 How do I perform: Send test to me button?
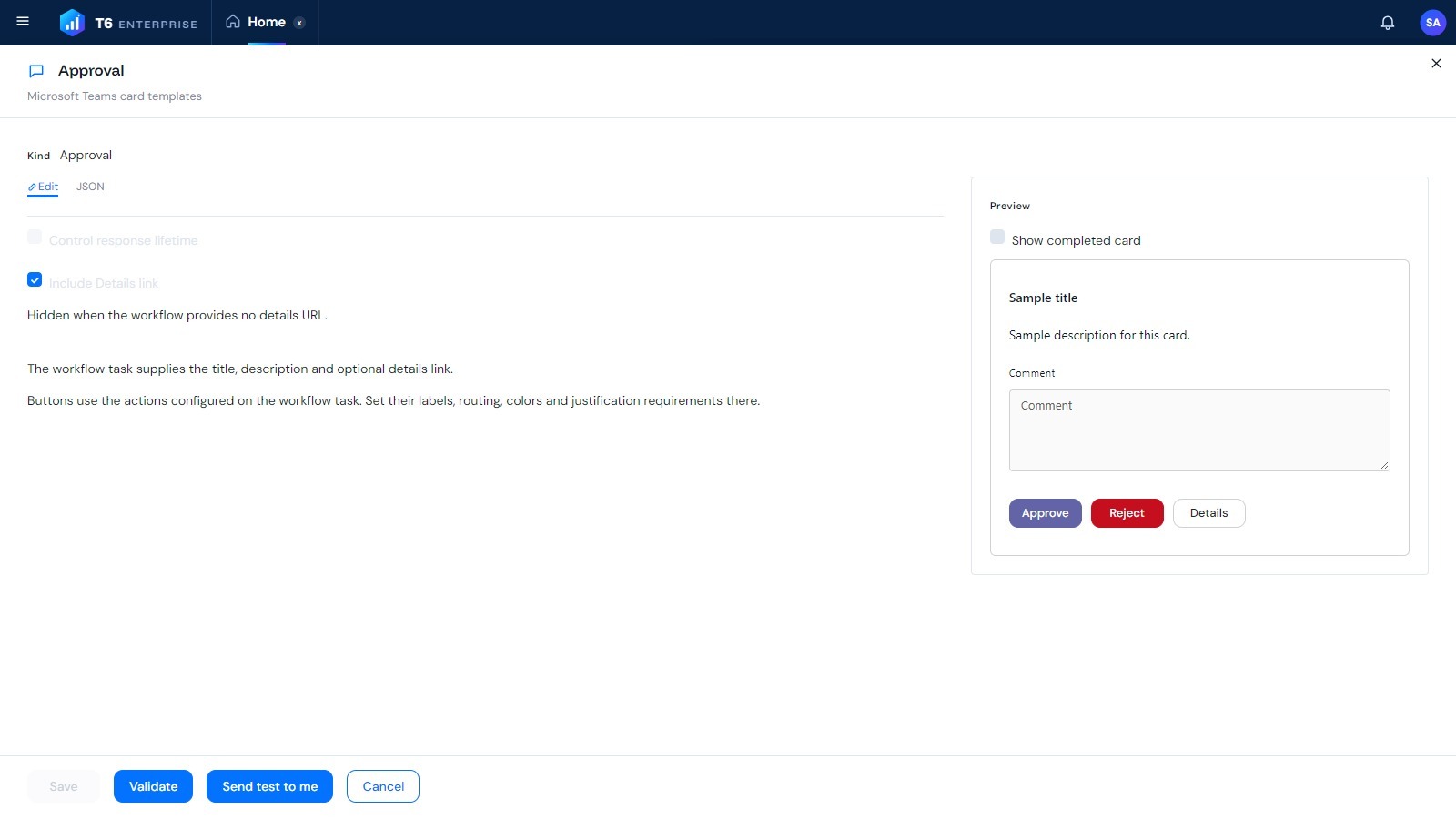[270, 786]
